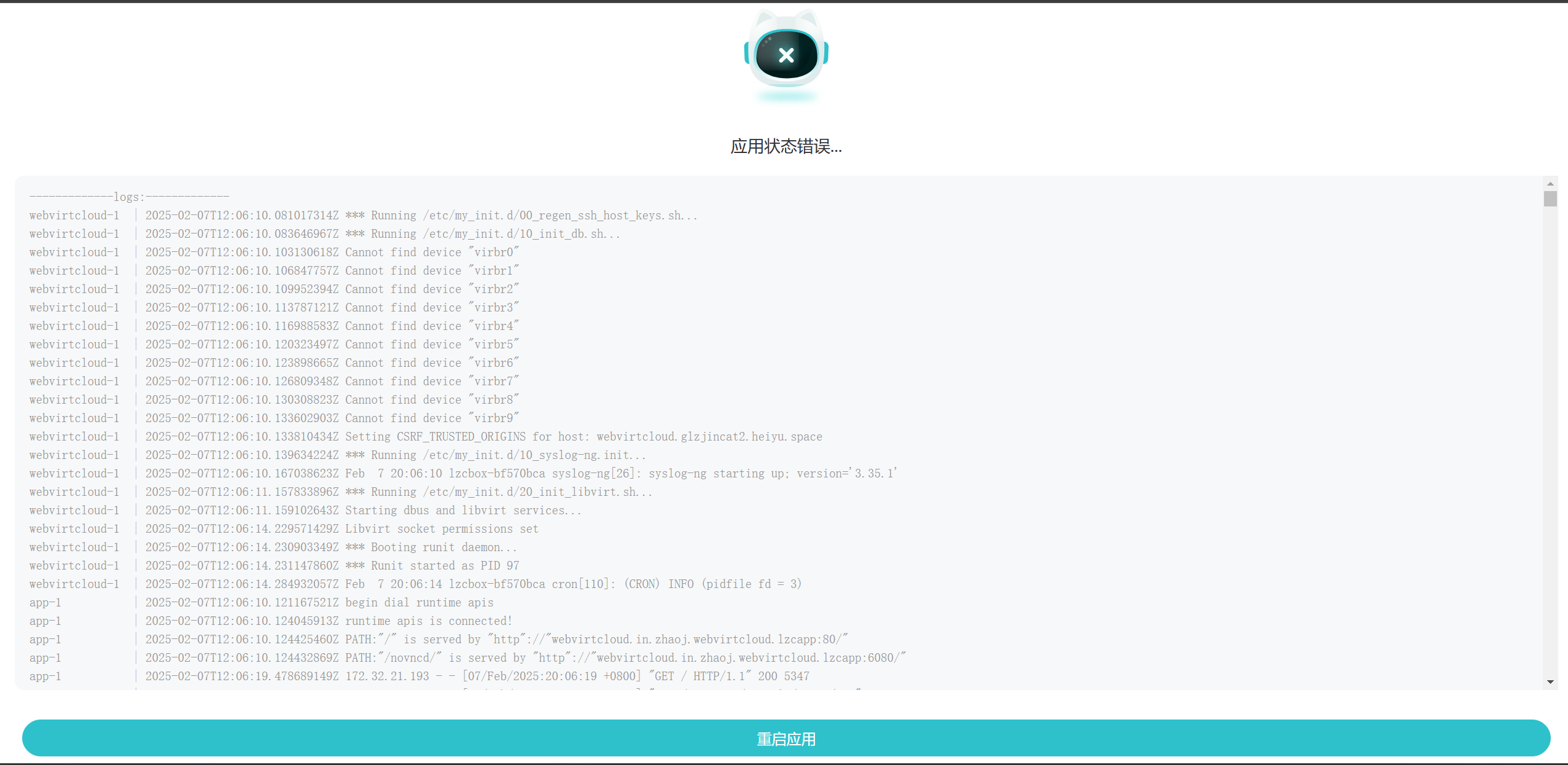Click log line Cannot find device "virbr6"
Screen dimensions: 1568x765
(274, 363)
